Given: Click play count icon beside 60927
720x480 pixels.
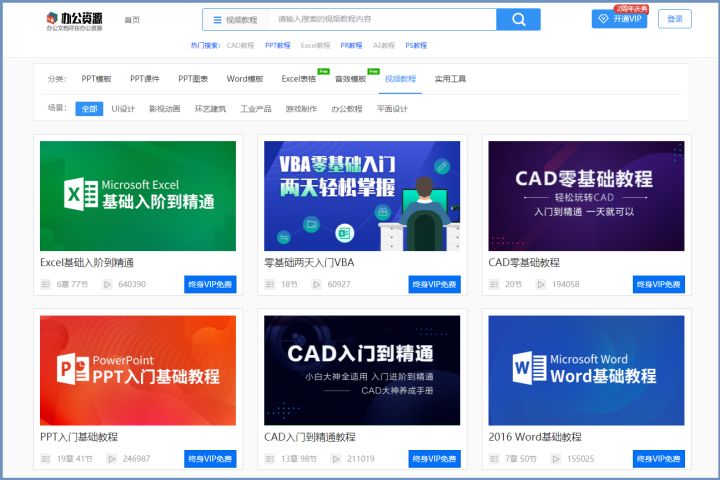Looking at the screenshot, I should point(316,284).
